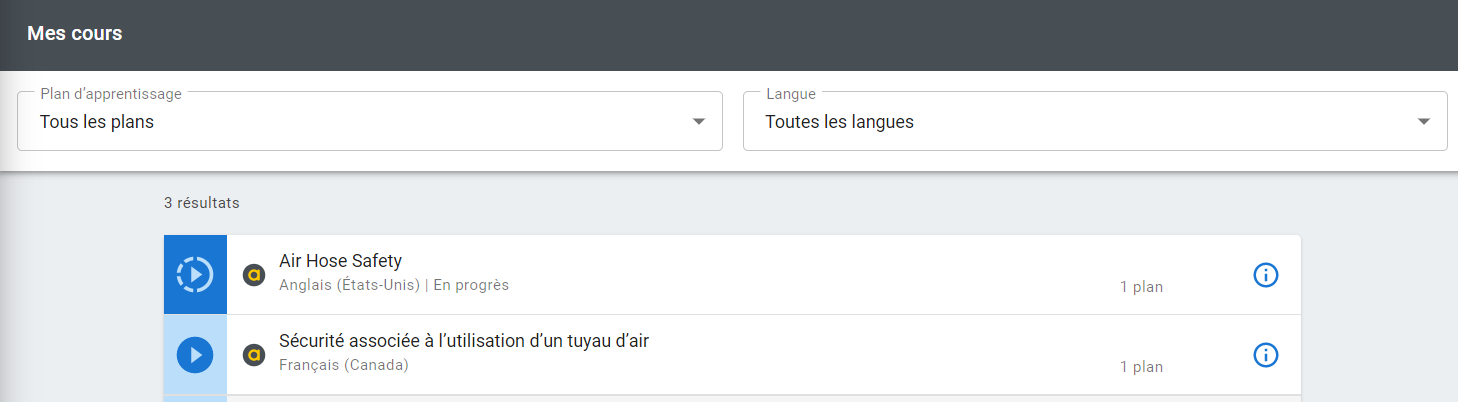Click the Plan d'apprentissage dropdown arrow

coord(698,122)
